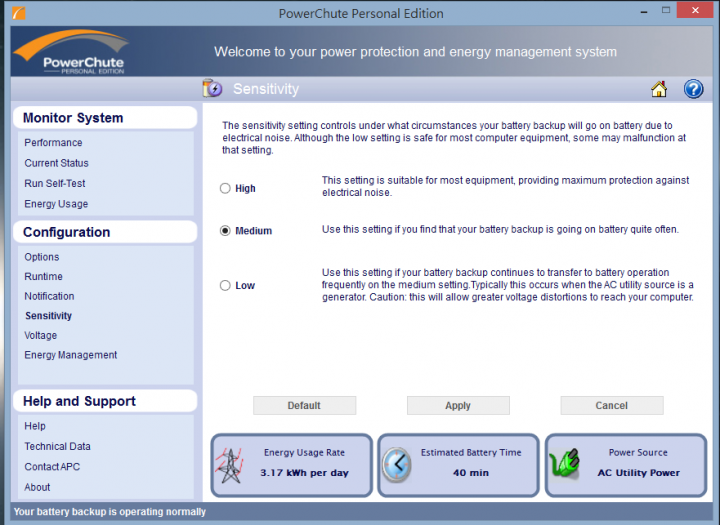Open the Runtime configuration page
Viewport: 720px width, 525px height.
click(44, 277)
